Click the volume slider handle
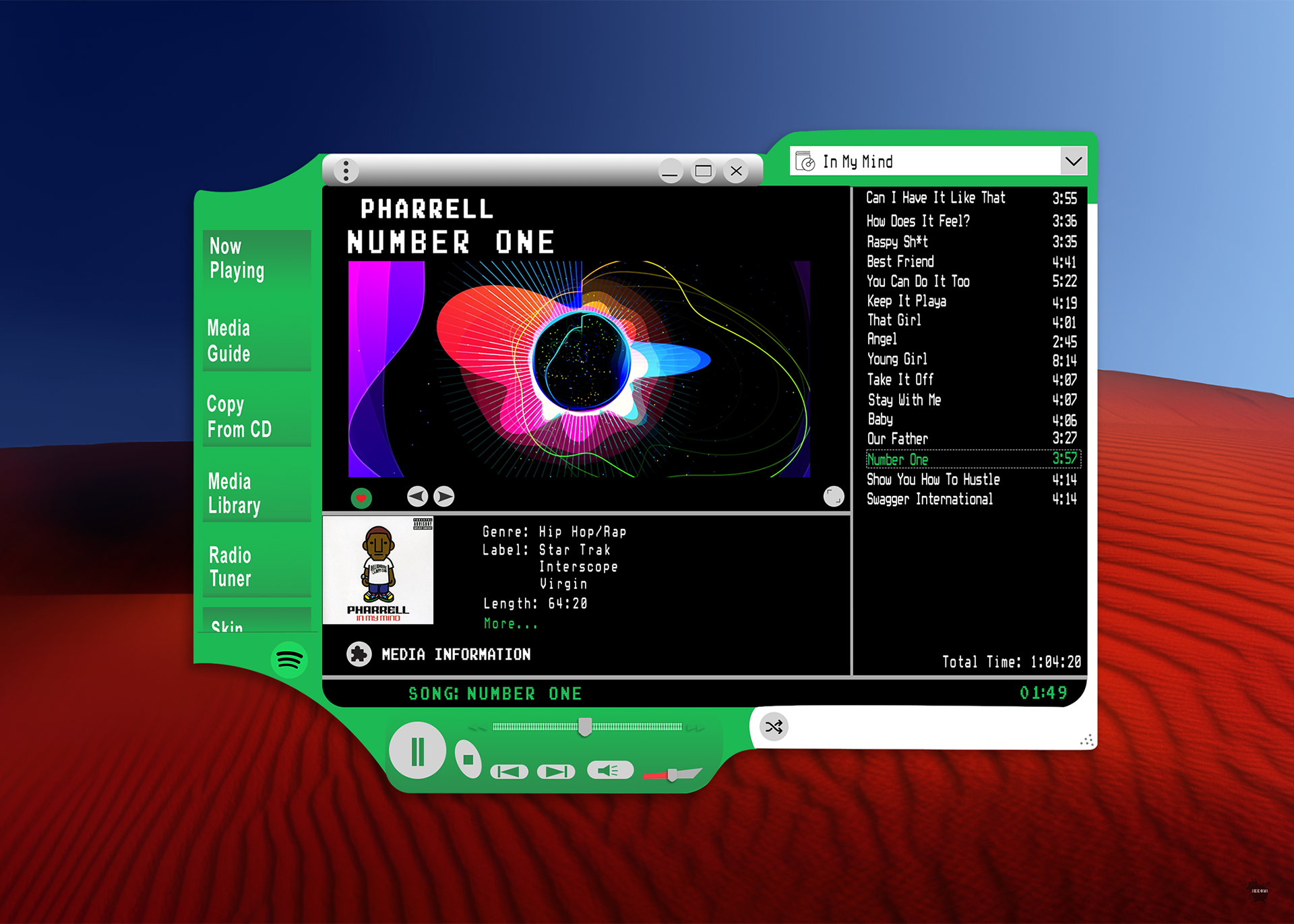Viewport: 1294px width, 924px height. [x=672, y=775]
